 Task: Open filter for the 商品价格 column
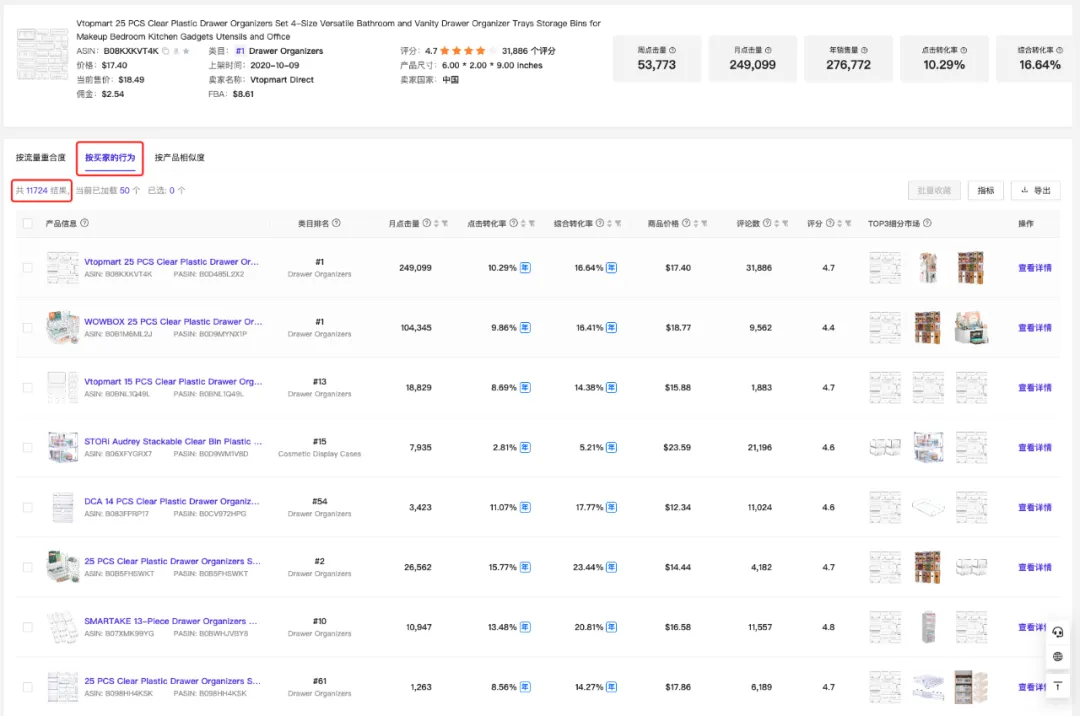coord(705,223)
